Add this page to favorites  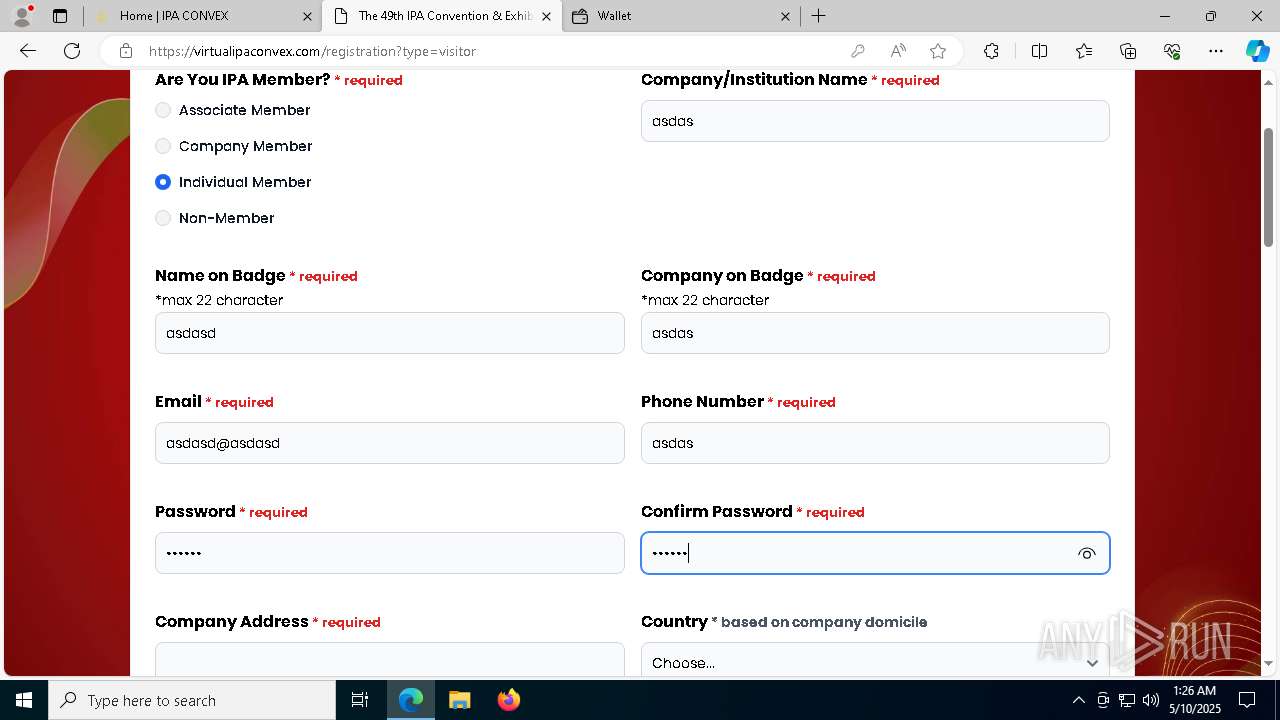[x=938, y=51]
